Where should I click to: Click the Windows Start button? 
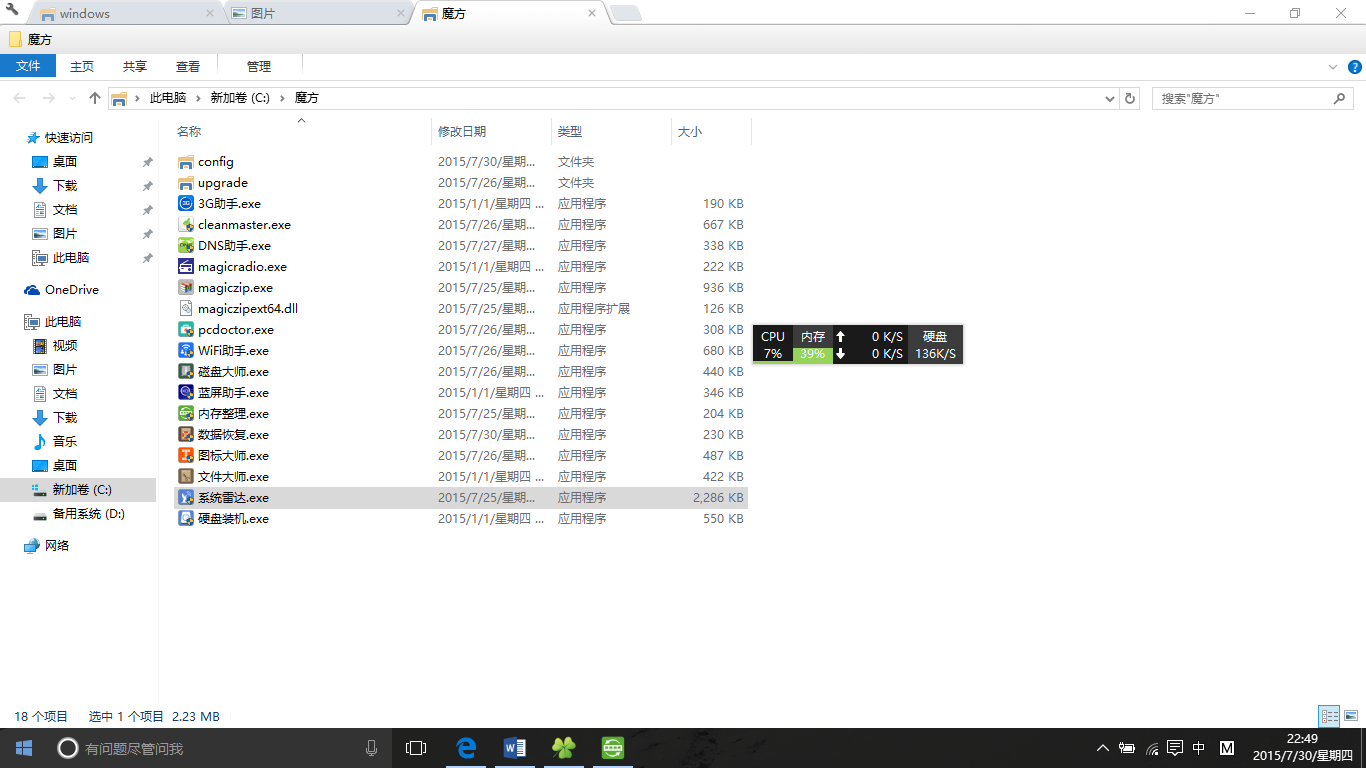tap(24, 748)
